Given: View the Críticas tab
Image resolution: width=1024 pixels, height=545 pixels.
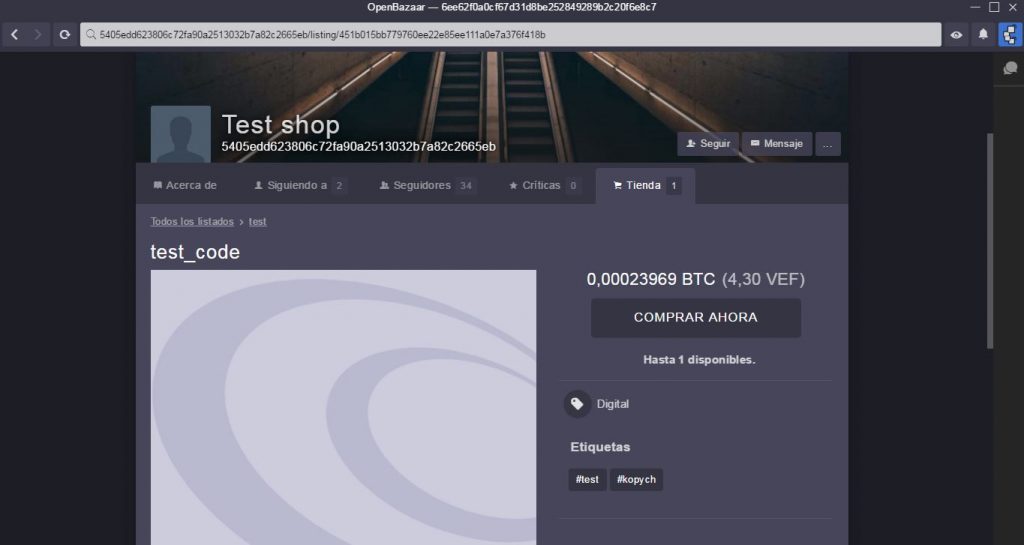Looking at the screenshot, I should point(544,185).
